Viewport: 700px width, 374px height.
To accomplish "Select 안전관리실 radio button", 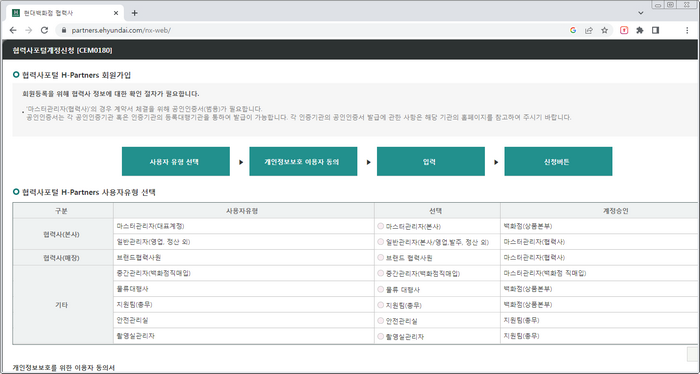I will 380,320.
